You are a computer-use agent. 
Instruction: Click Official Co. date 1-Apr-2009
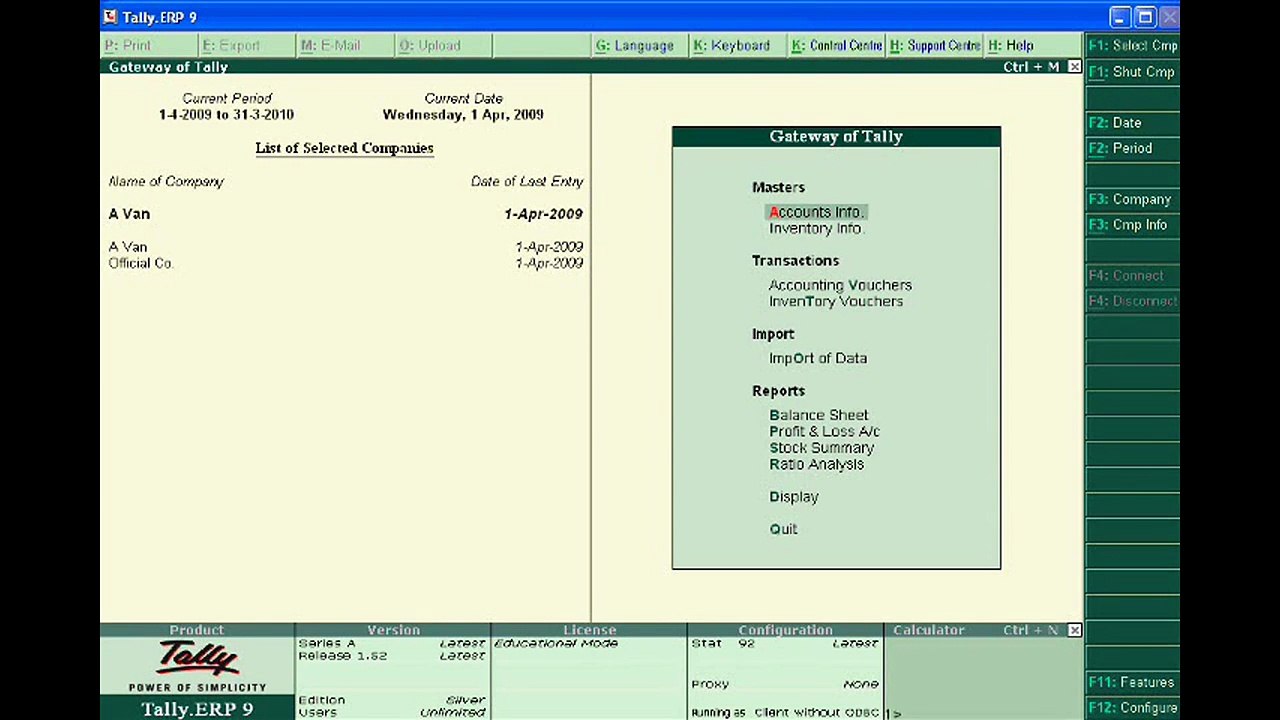coord(549,263)
